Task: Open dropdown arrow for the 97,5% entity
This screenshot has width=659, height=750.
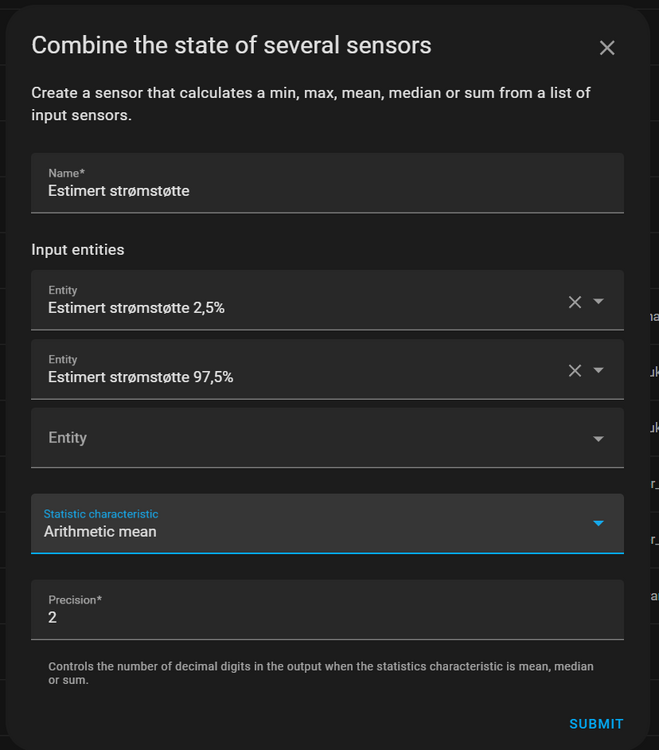Action: coord(599,370)
